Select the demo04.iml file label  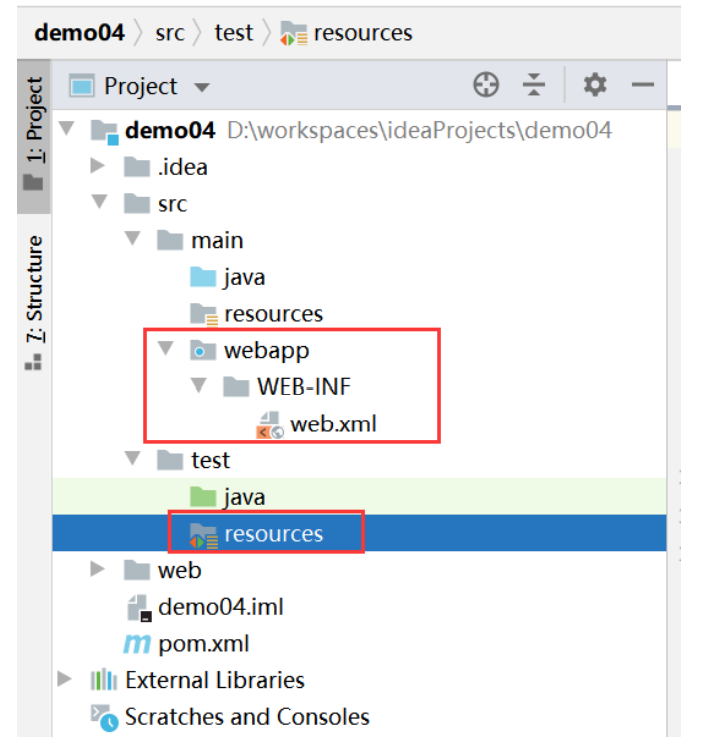(221, 607)
